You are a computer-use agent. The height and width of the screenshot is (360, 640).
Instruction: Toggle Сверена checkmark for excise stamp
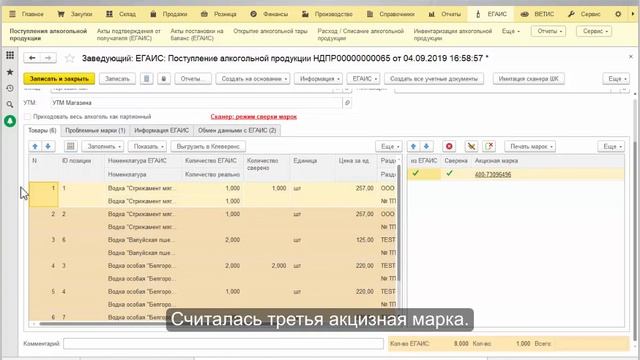tap(449, 173)
